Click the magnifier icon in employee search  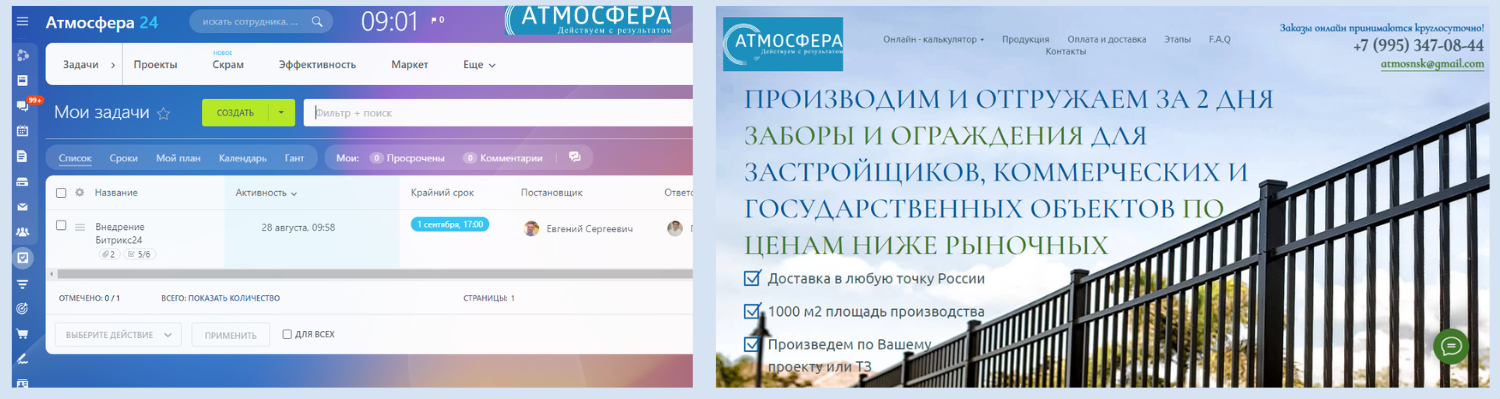(317, 20)
